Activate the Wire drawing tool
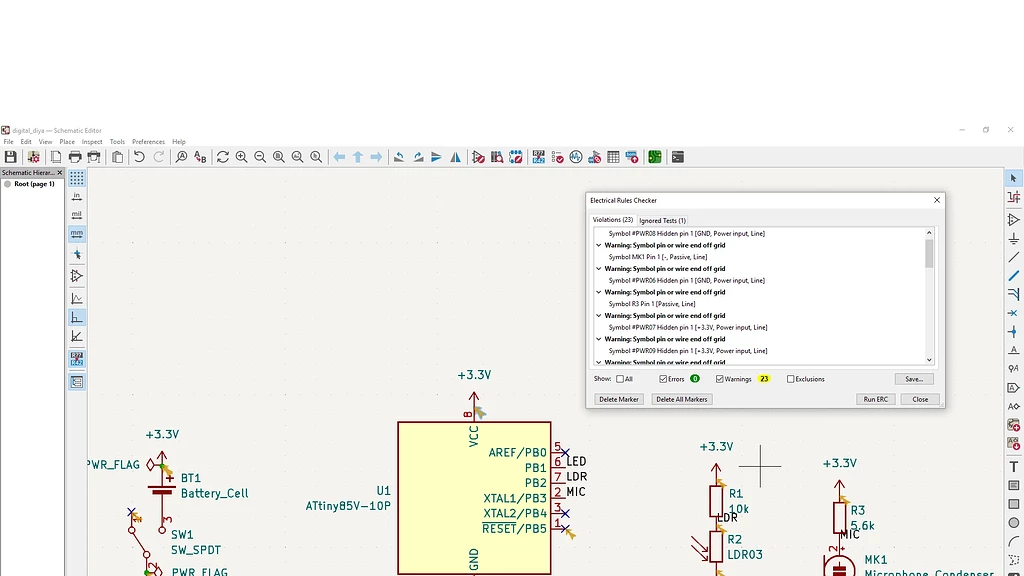The image size is (1024, 576). (x=1012, y=256)
